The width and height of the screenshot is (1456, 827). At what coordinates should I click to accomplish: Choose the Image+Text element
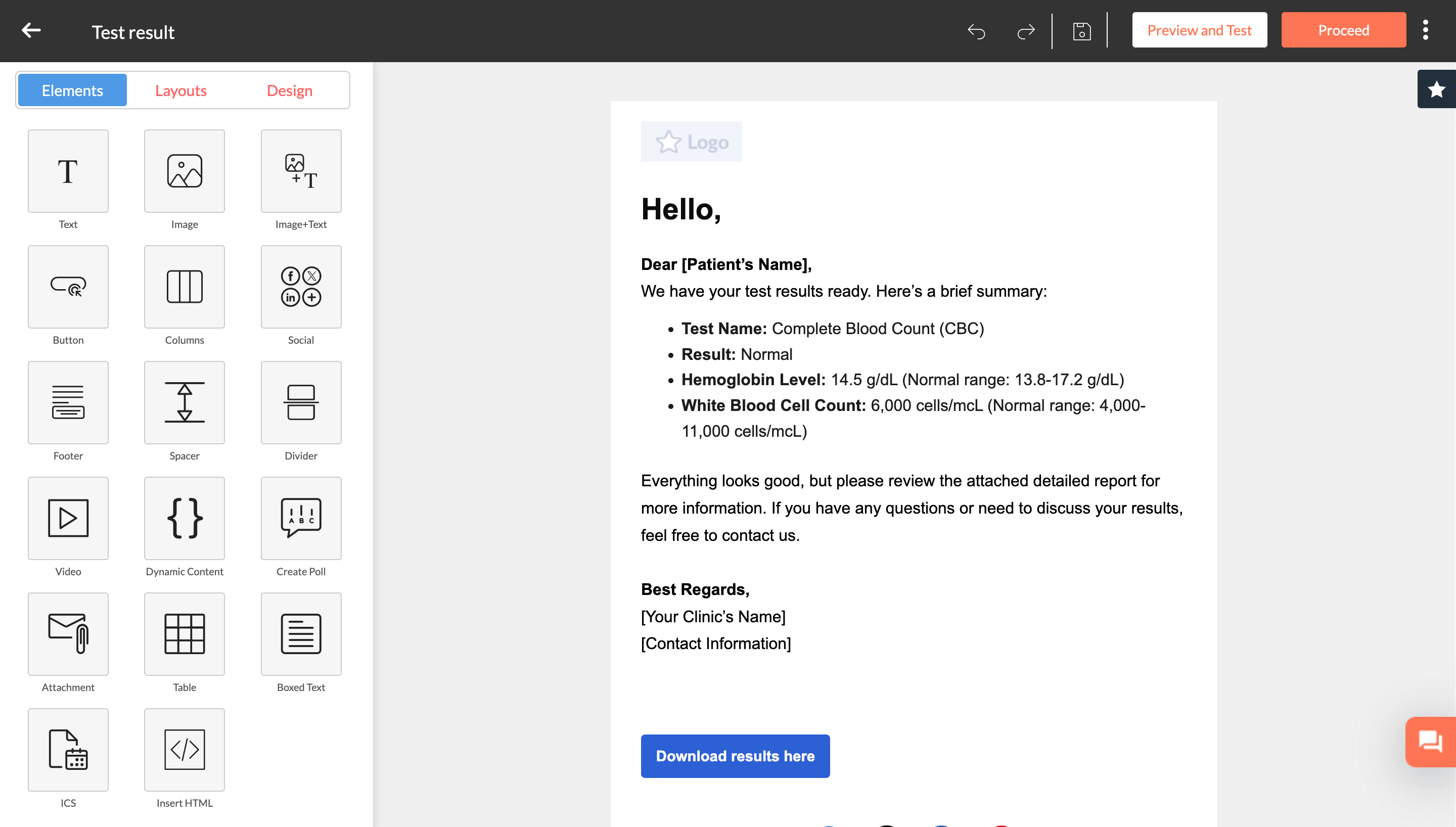tap(300, 171)
